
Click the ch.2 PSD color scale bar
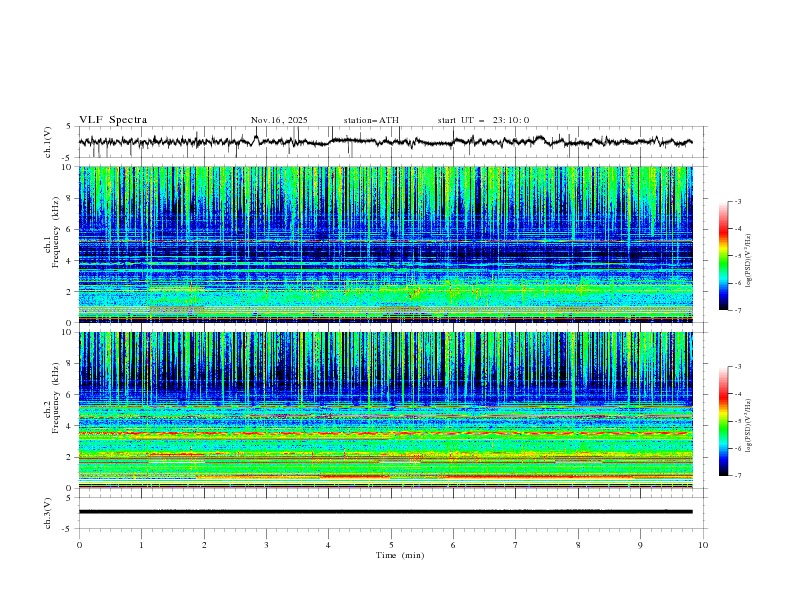tap(723, 421)
